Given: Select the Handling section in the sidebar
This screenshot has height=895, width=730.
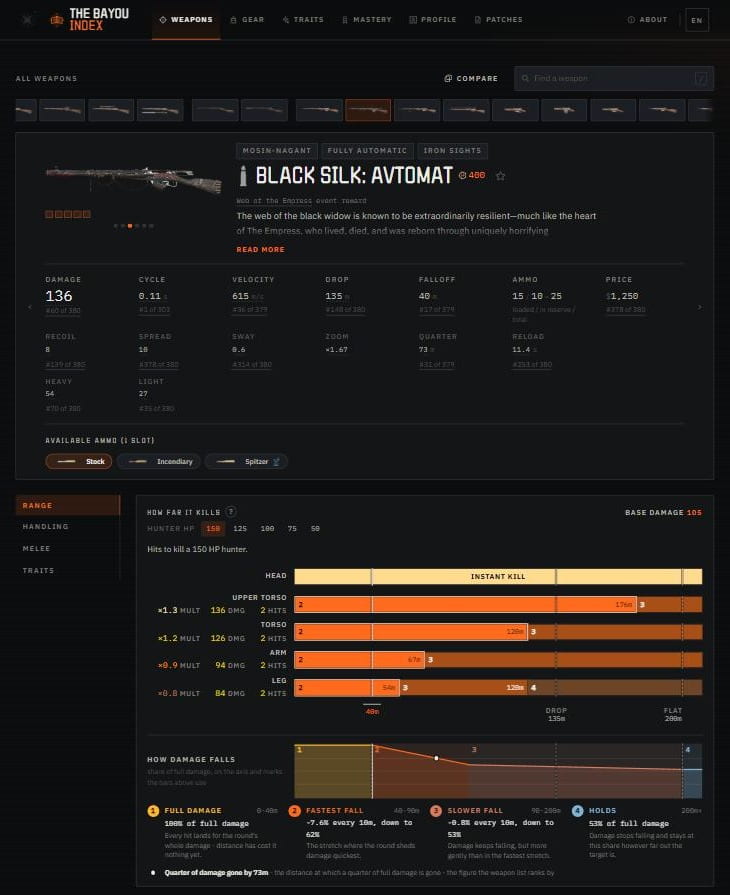Looking at the screenshot, I should point(68,526).
